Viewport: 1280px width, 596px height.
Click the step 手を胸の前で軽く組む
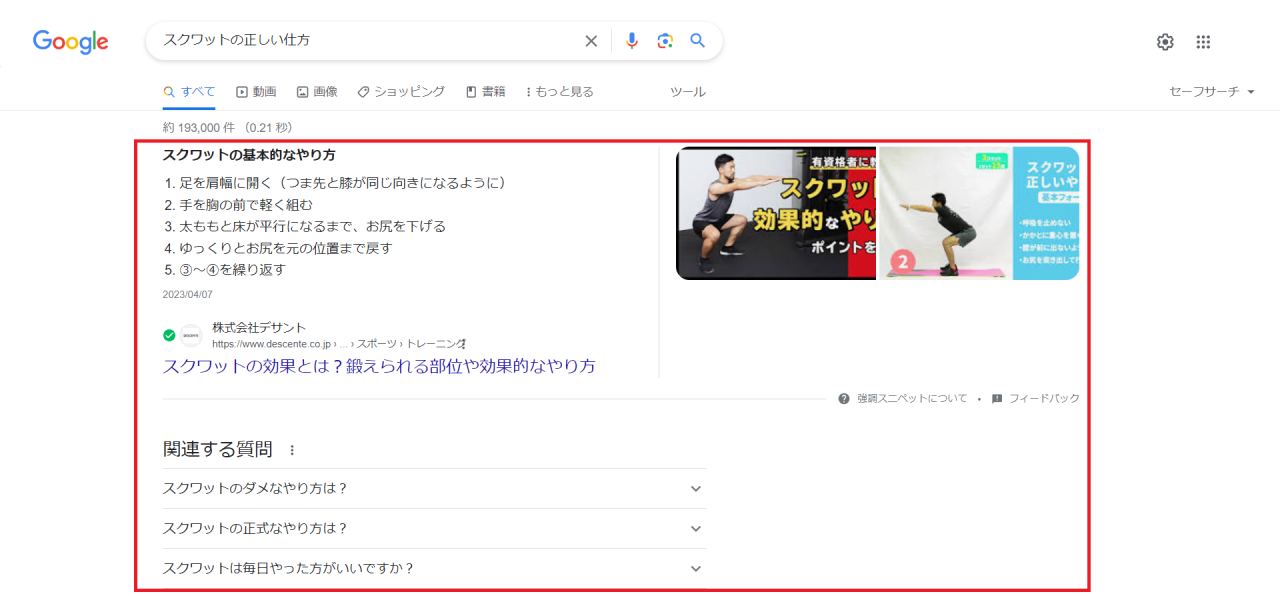coord(245,205)
